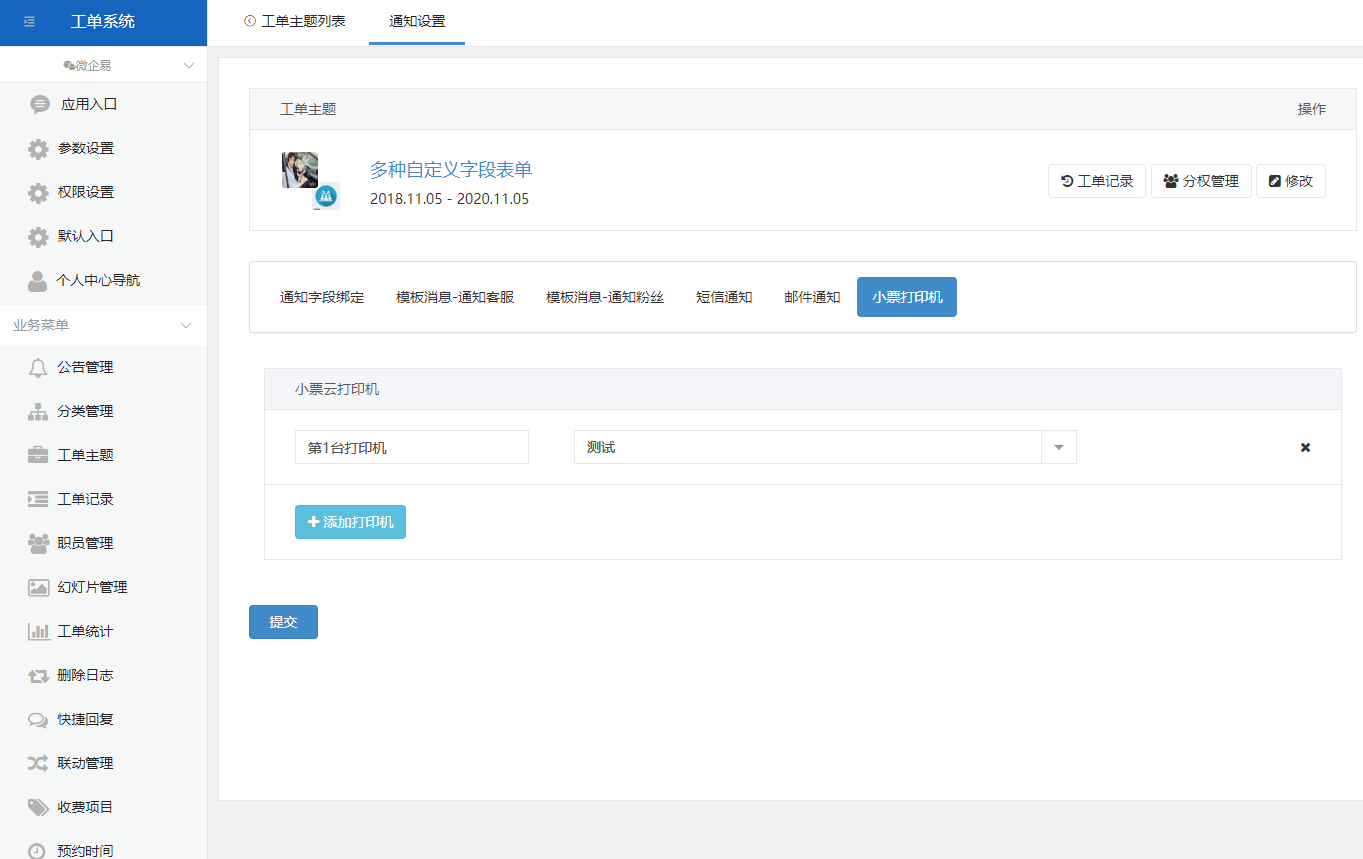Select the 通知设置 tab
The height and width of the screenshot is (859, 1363).
(417, 22)
